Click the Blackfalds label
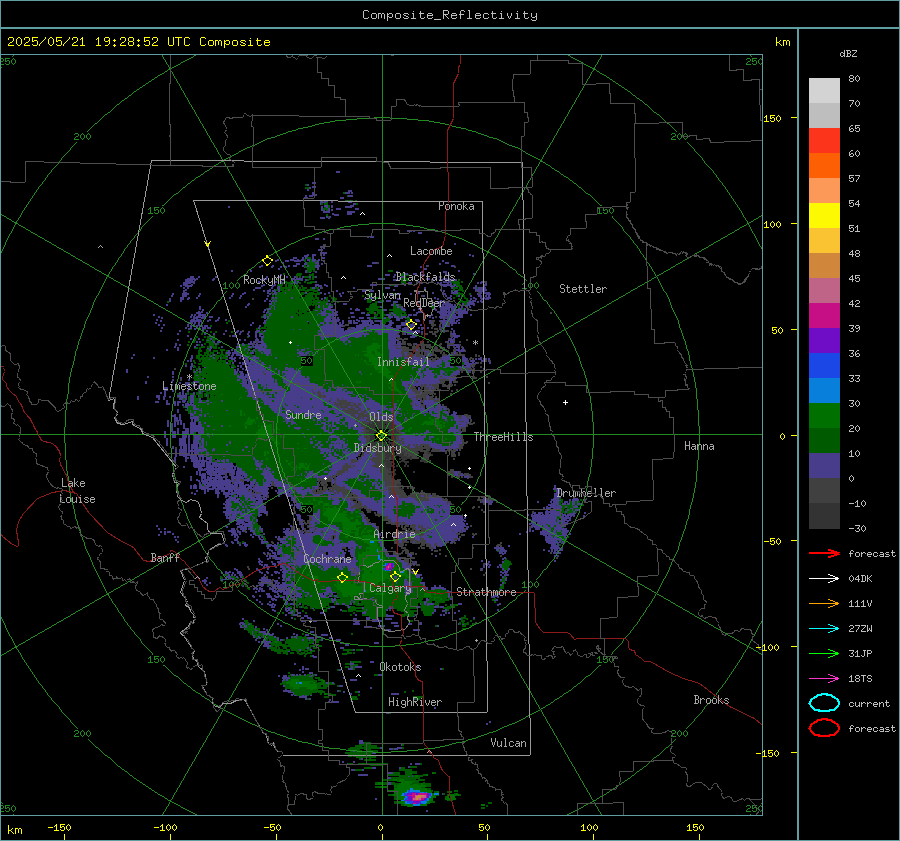Screen dimensions: 900x841 (425, 277)
